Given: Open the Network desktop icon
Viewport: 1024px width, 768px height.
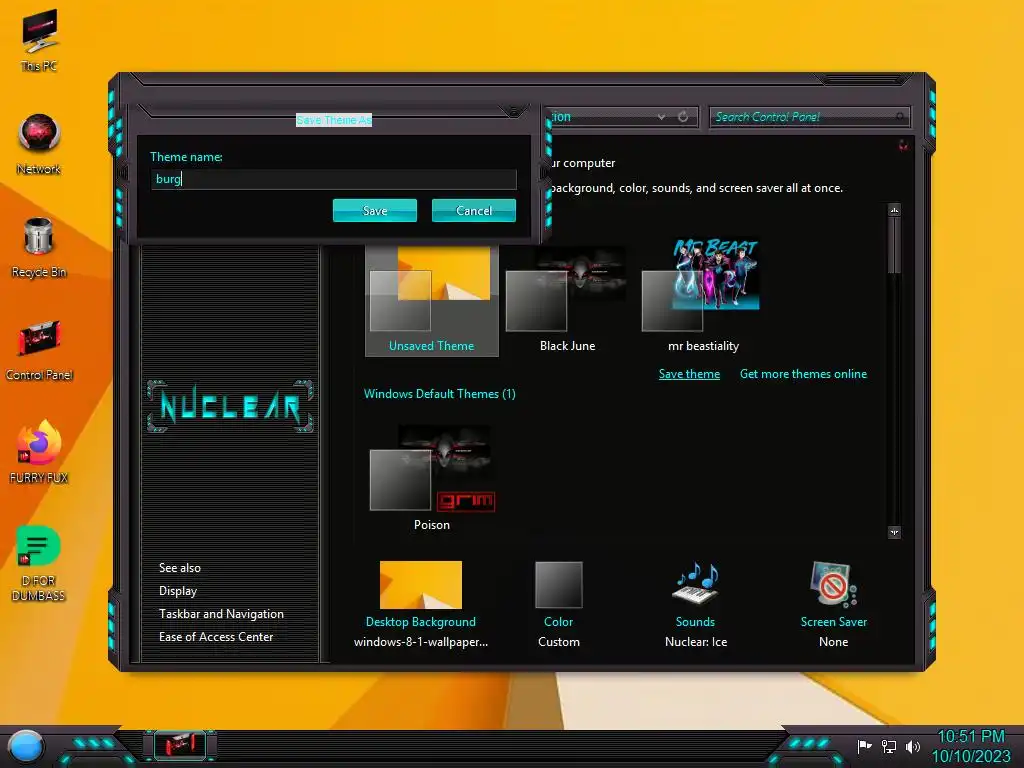Looking at the screenshot, I should pos(39,144).
